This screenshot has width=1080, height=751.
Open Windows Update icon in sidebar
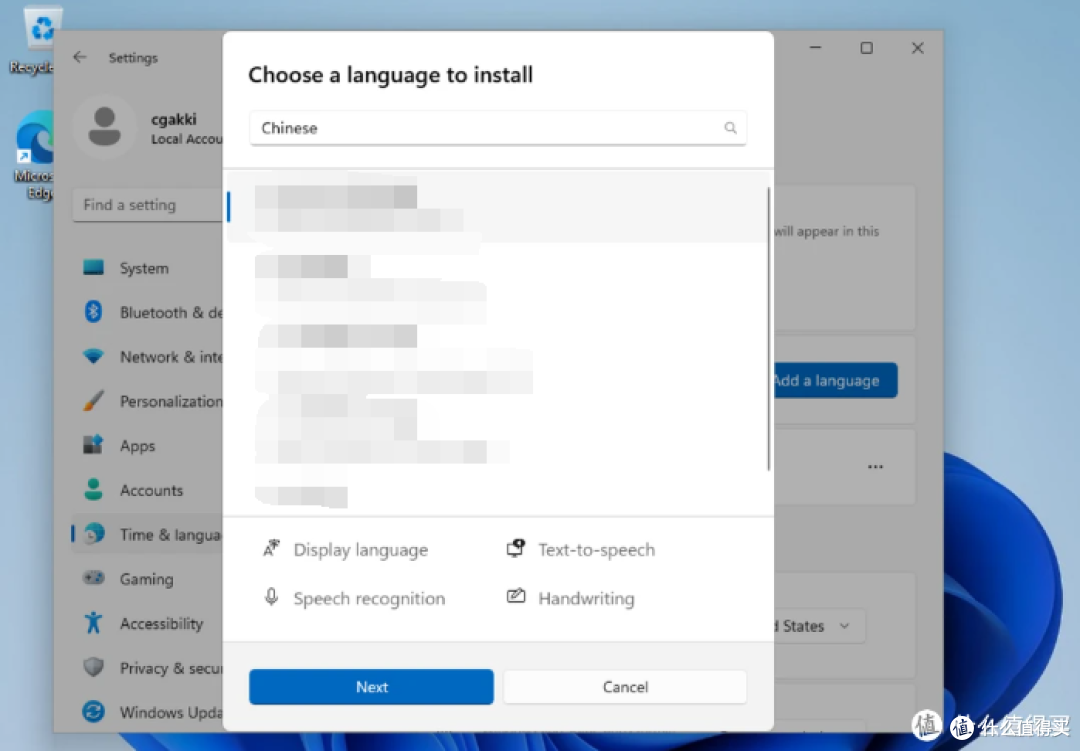tap(93, 711)
